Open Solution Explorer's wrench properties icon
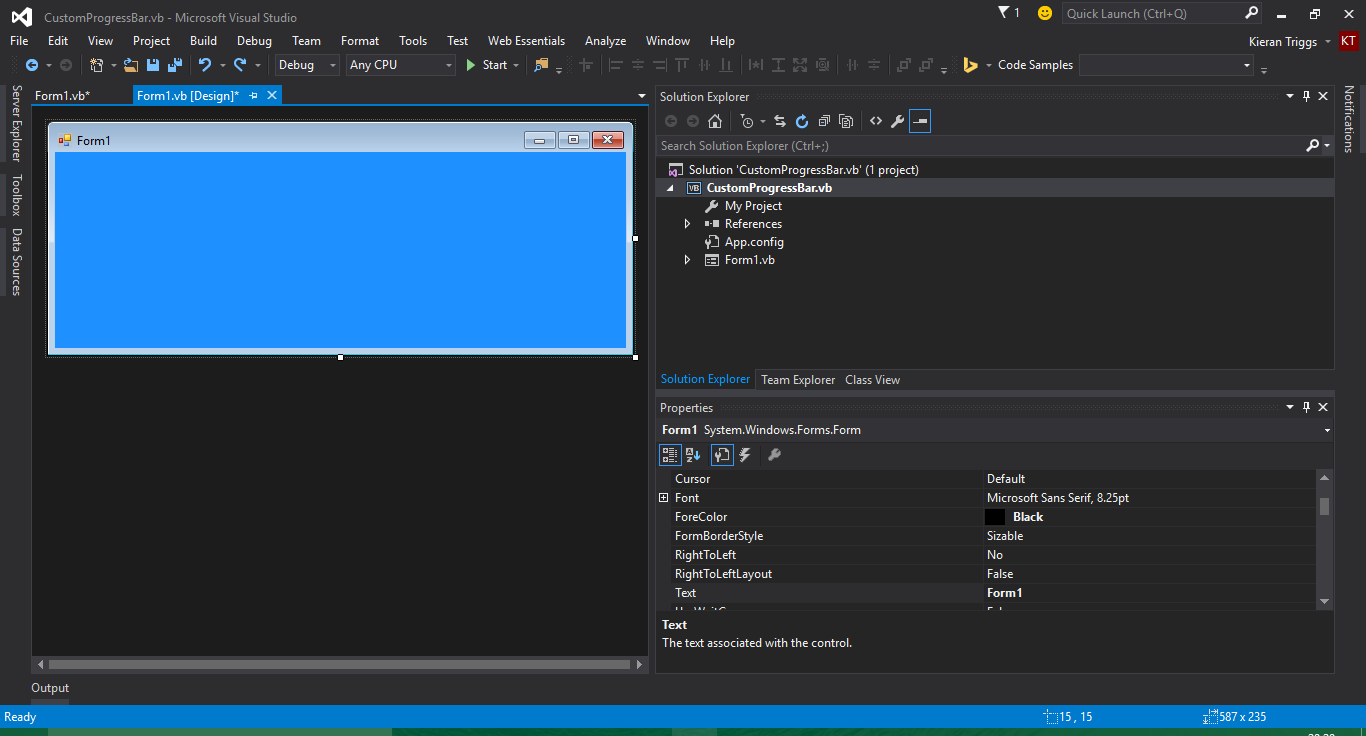This screenshot has width=1366, height=736. tap(898, 121)
